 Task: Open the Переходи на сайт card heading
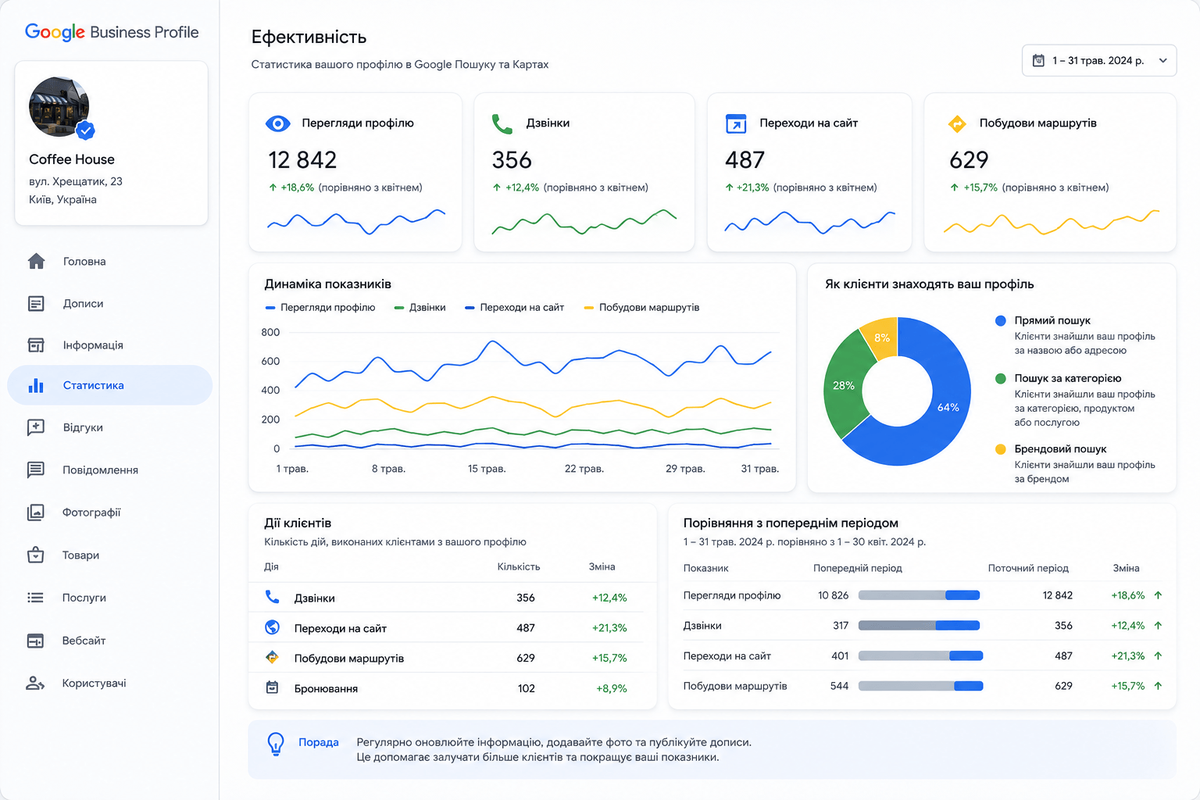click(809, 123)
